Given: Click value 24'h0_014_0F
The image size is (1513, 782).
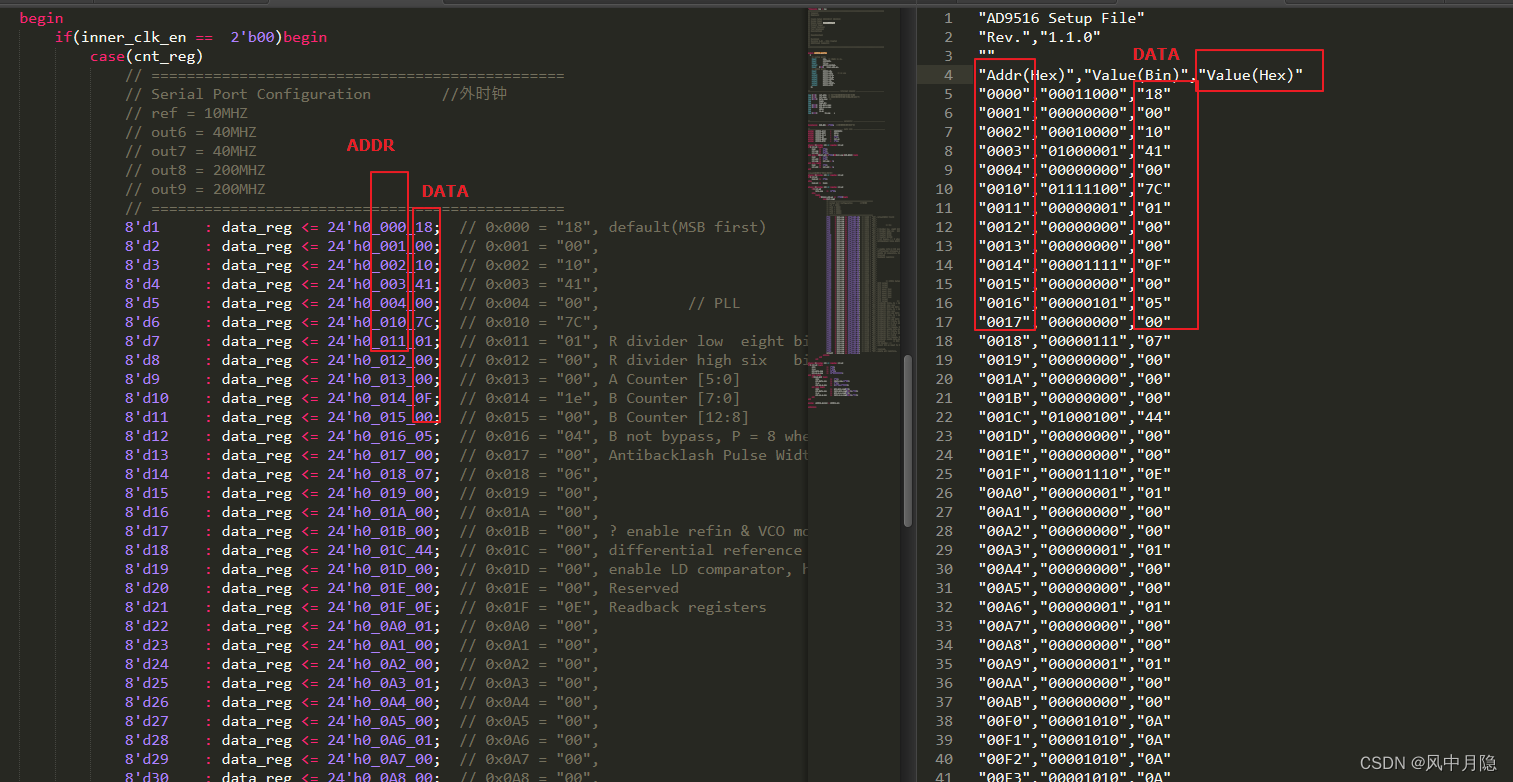Looking at the screenshot, I should (x=381, y=398).
